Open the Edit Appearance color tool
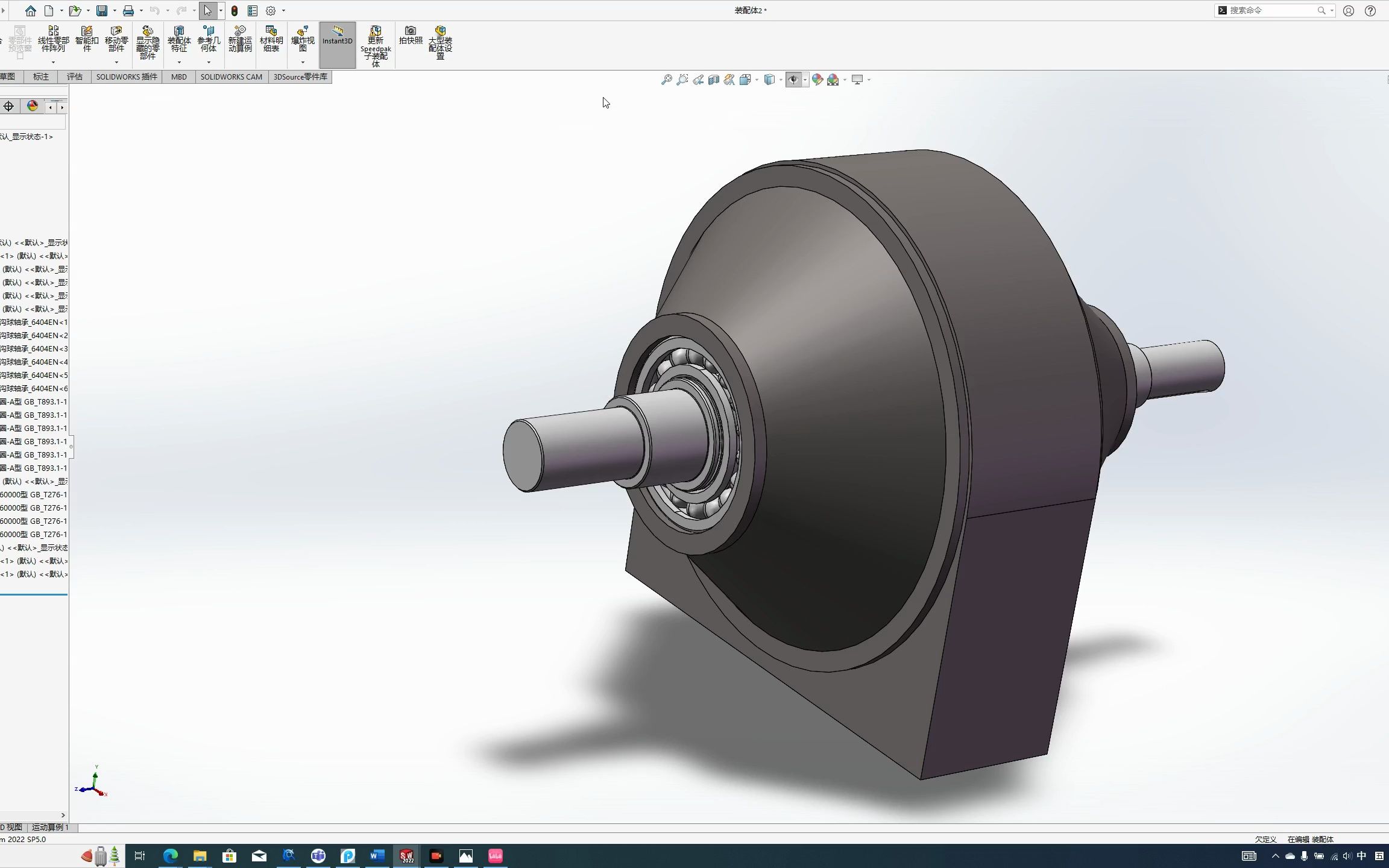This screenshot has width=1389, height=868. [817, 79]
